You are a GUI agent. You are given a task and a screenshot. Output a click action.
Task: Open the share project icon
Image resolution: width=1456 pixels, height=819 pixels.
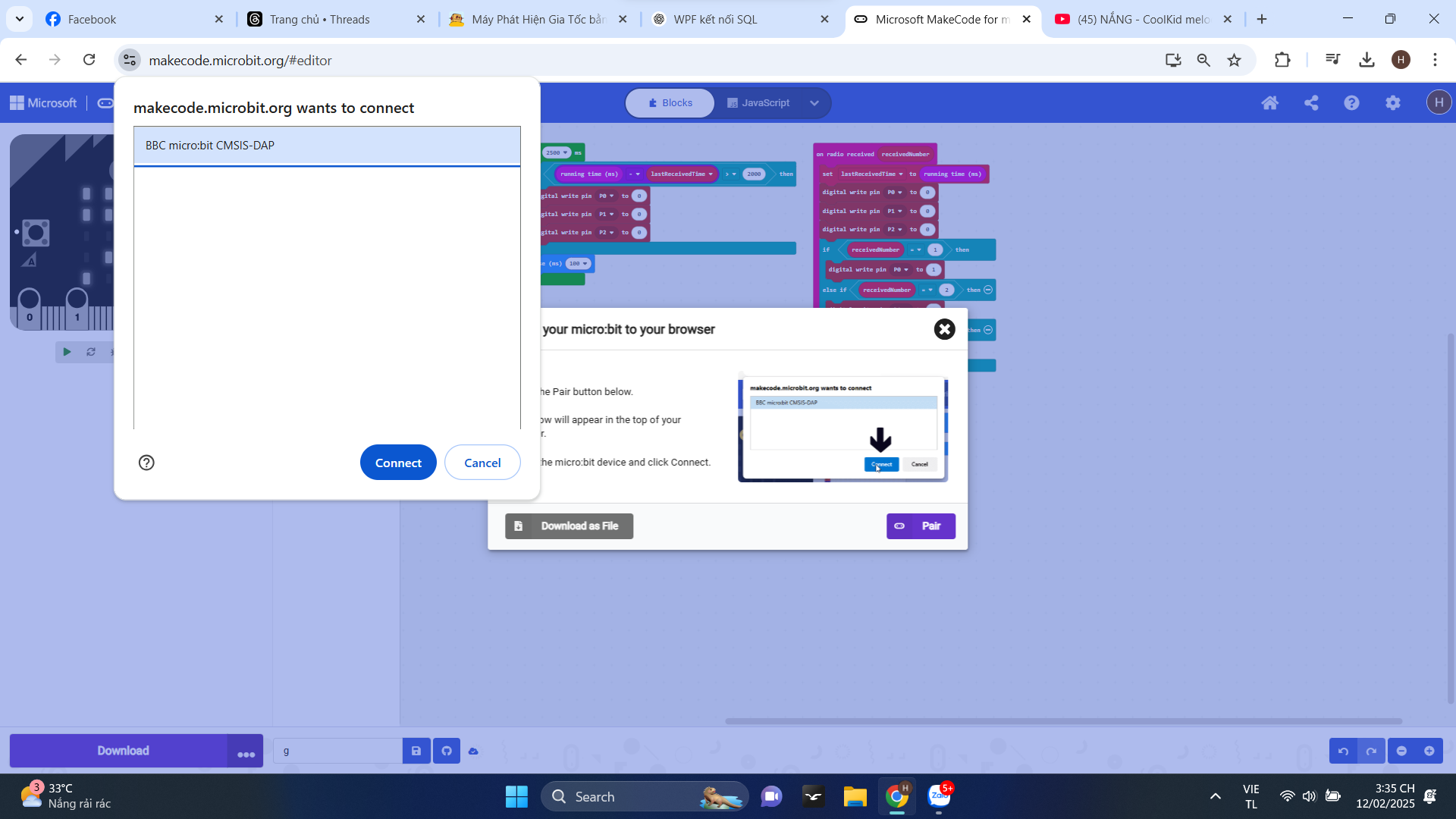(x=1311, y=103)
